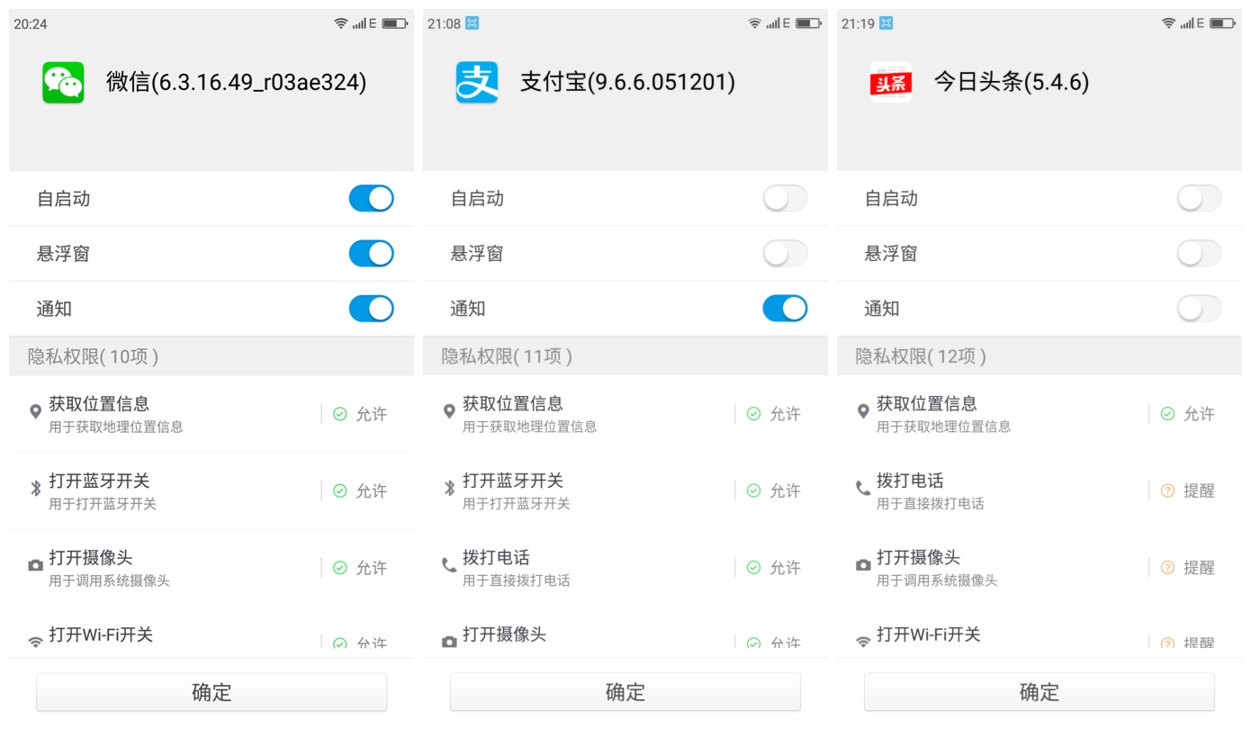Turn off 通知 for WeChat
Screen dimensions: 1251x738
click(371, 308)
